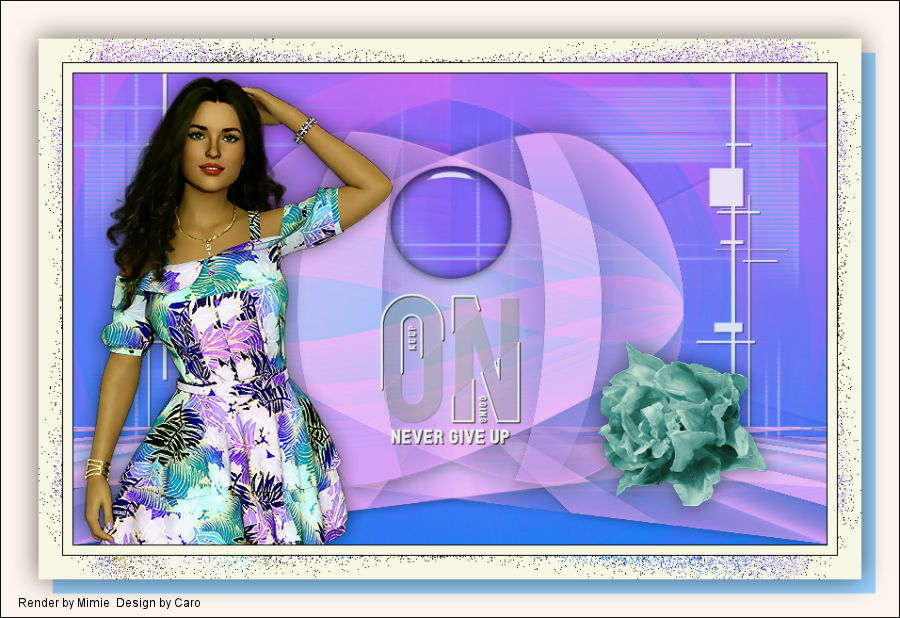Click the woman's face

(215, 147)
